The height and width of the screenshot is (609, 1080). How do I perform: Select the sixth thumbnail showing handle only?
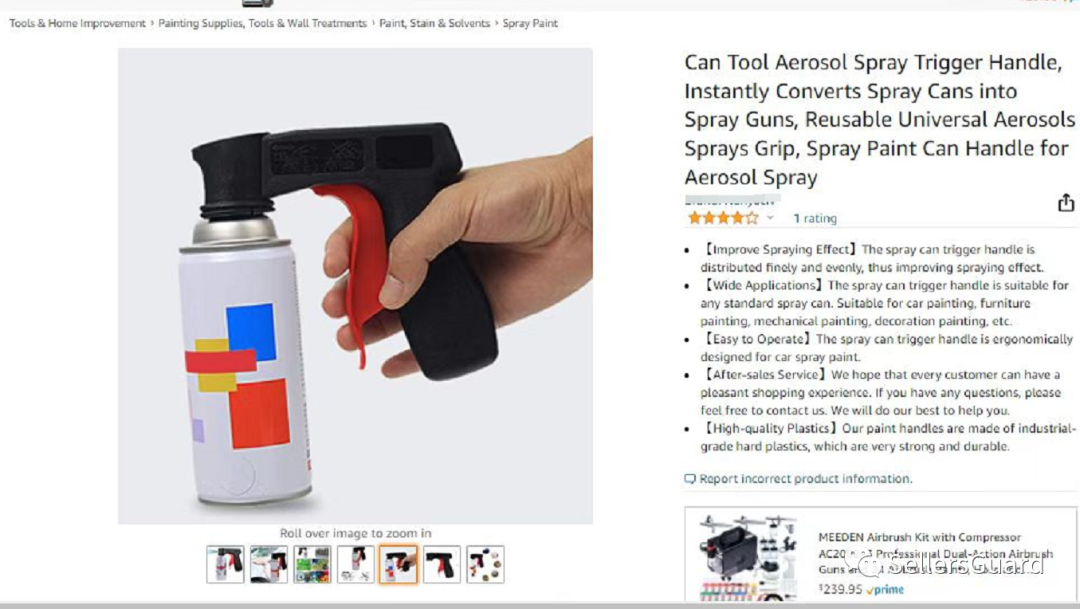tap(442, 564)
